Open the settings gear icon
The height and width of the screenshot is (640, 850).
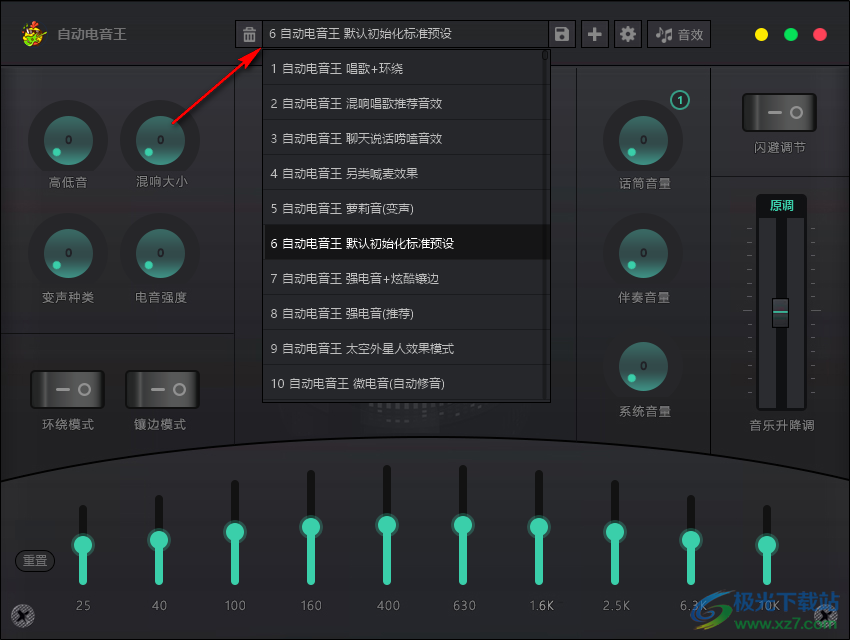(627, 33)
